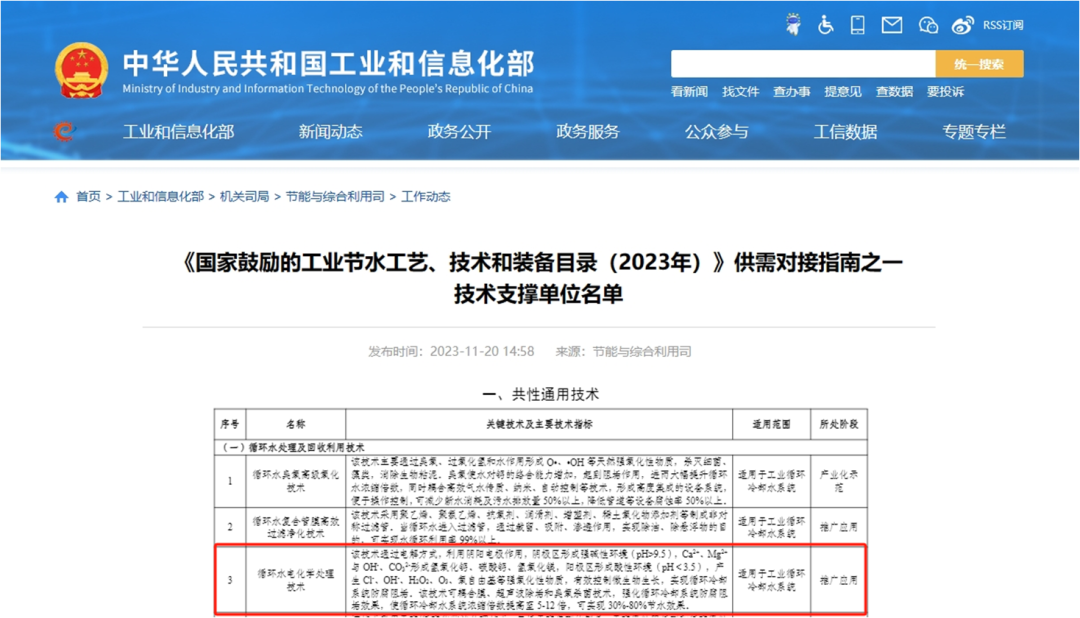This screenshot has width=1080, height=618.
Task: Click 工业和信息化部 in the breadcrumb trail
Action: pyautogui.click(x=160, y=197)
